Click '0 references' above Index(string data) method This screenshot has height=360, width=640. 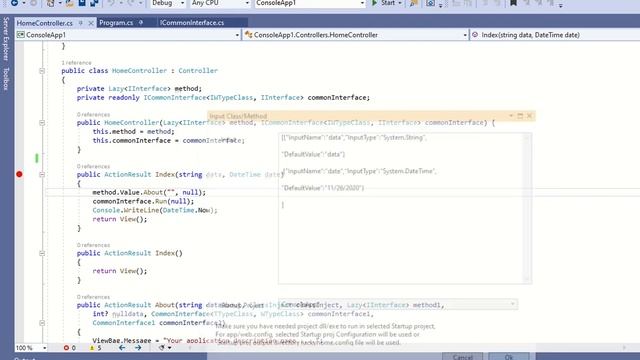(x=93, y=167)
